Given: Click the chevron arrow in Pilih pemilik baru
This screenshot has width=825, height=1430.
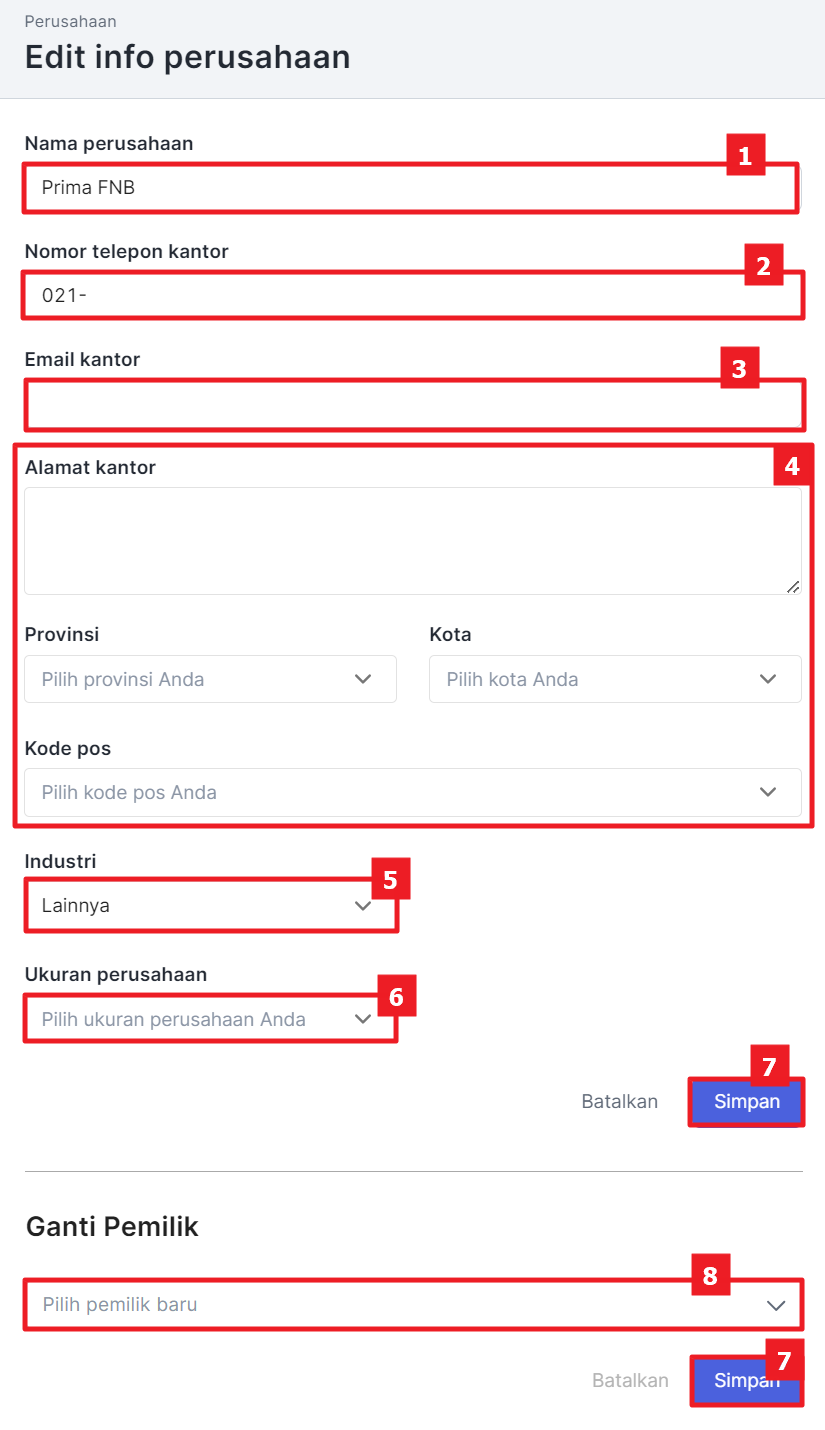Looking at the screenshot, I should pyautogui.click(x=776, y=1305).
